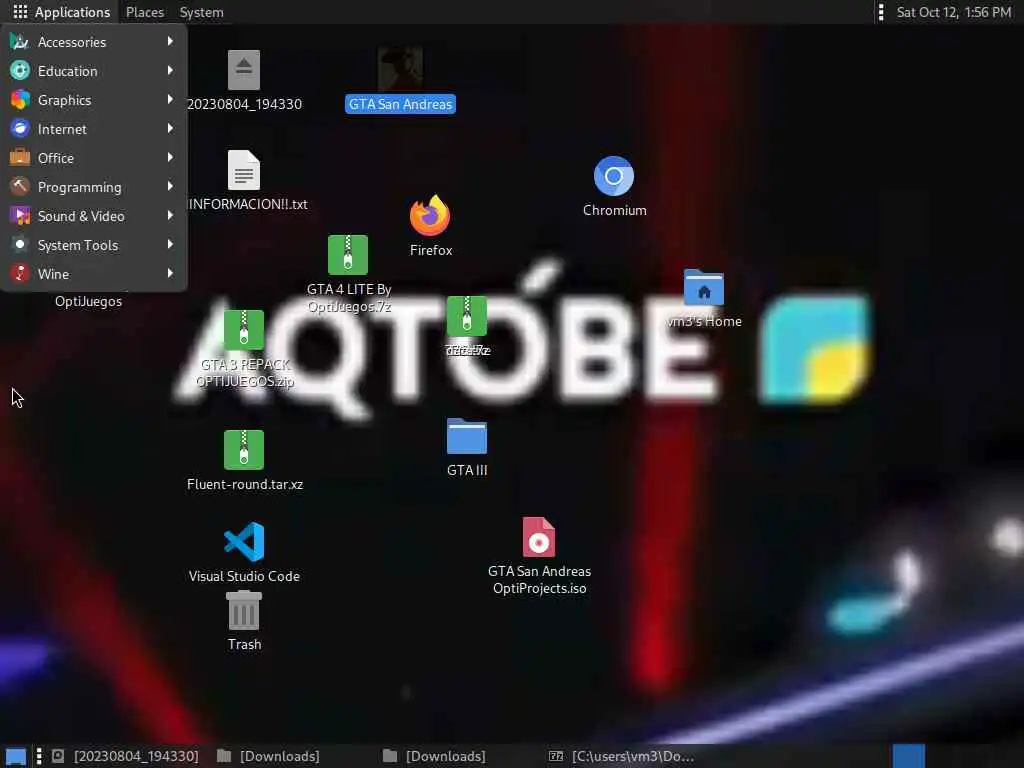The height and width of the screenshot is (768, 1024).
Task: Switch to first Downloads taskbar window
Action: point(268,756)
